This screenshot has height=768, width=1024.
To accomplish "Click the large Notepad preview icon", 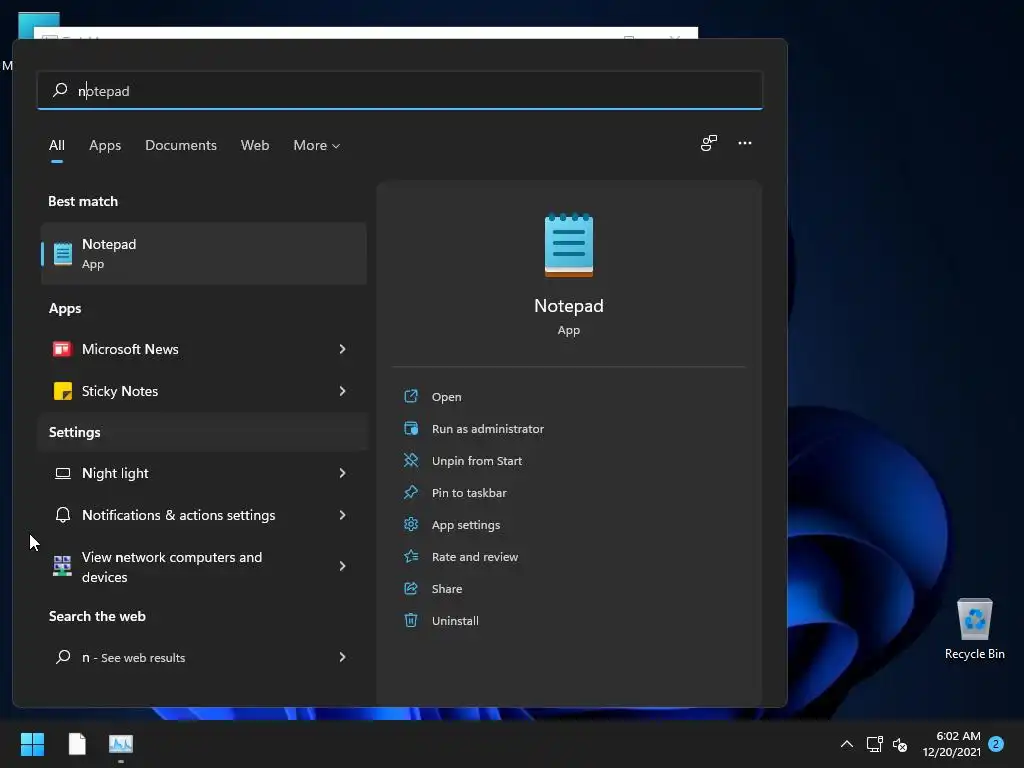I will click(x=569, y=246).
